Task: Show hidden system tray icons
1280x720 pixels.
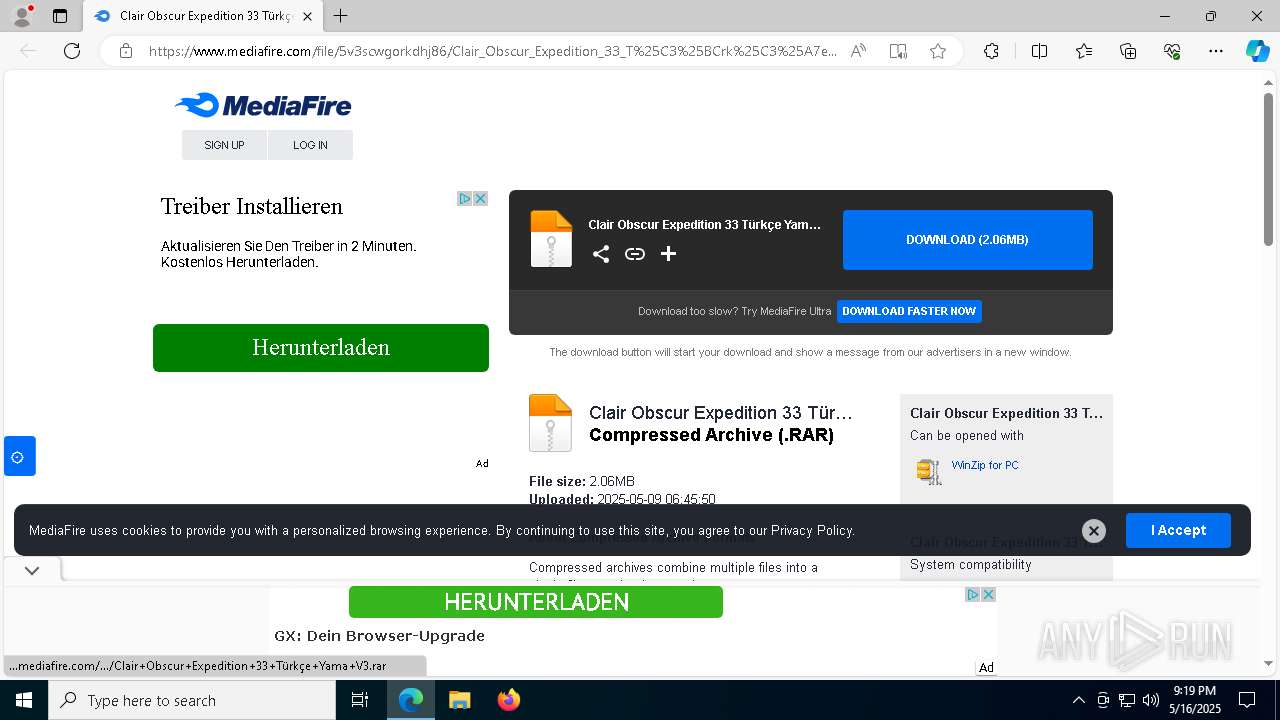Action: (x=1078, y=700)
